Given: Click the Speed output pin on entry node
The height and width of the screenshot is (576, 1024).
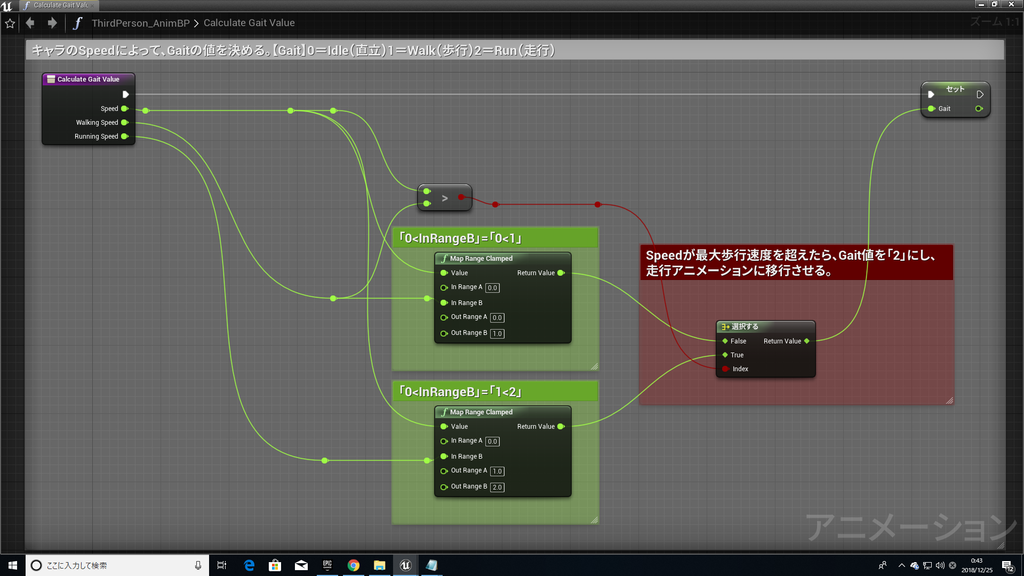Looking at the screenshot, I should [125, 108].
